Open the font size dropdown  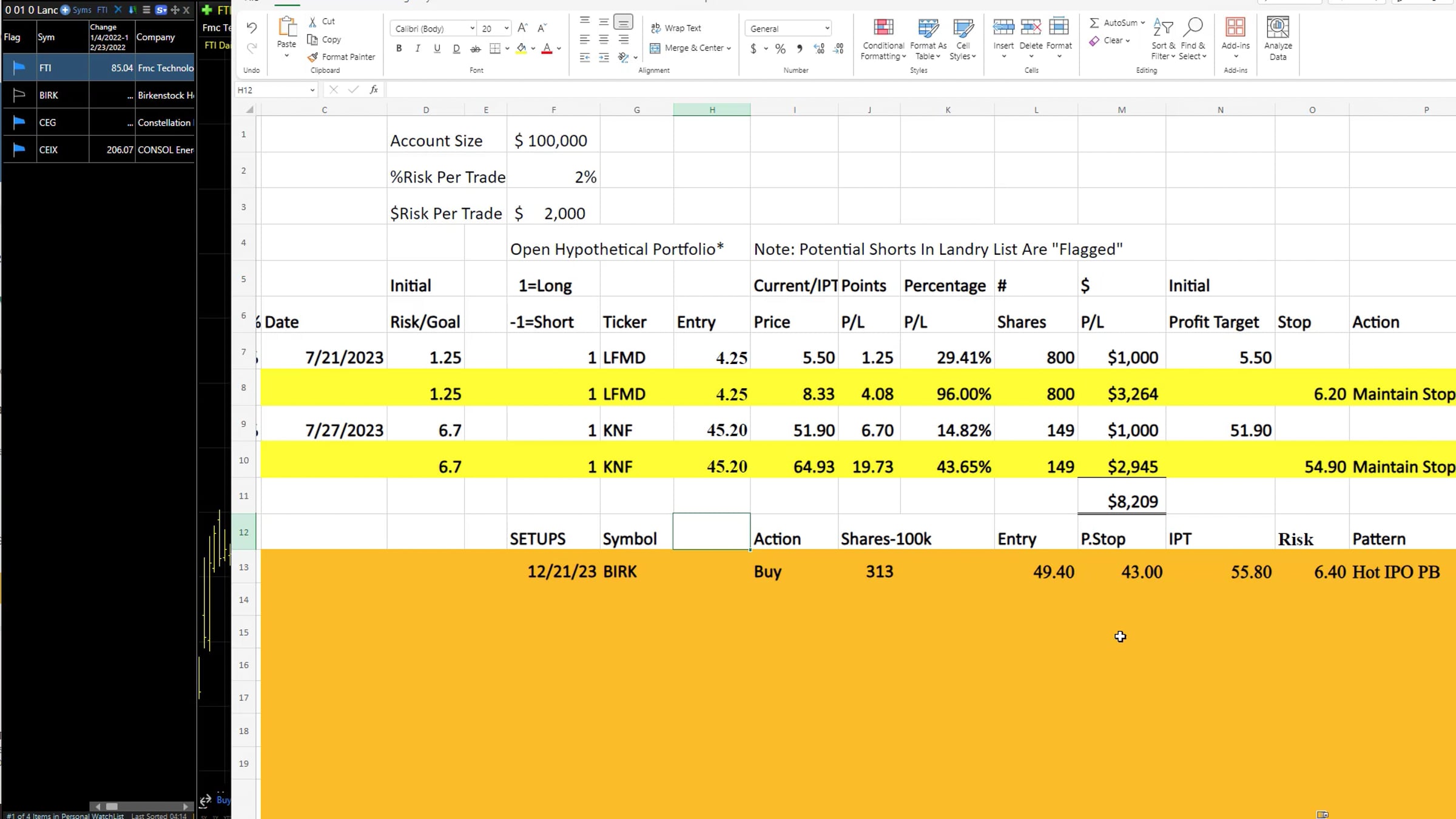coord(506,29)
